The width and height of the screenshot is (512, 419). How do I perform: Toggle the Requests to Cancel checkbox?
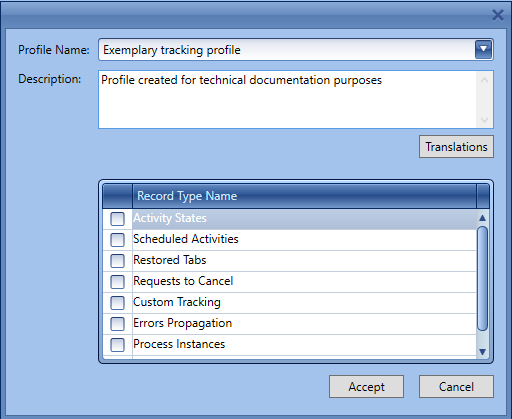[117, 282]
